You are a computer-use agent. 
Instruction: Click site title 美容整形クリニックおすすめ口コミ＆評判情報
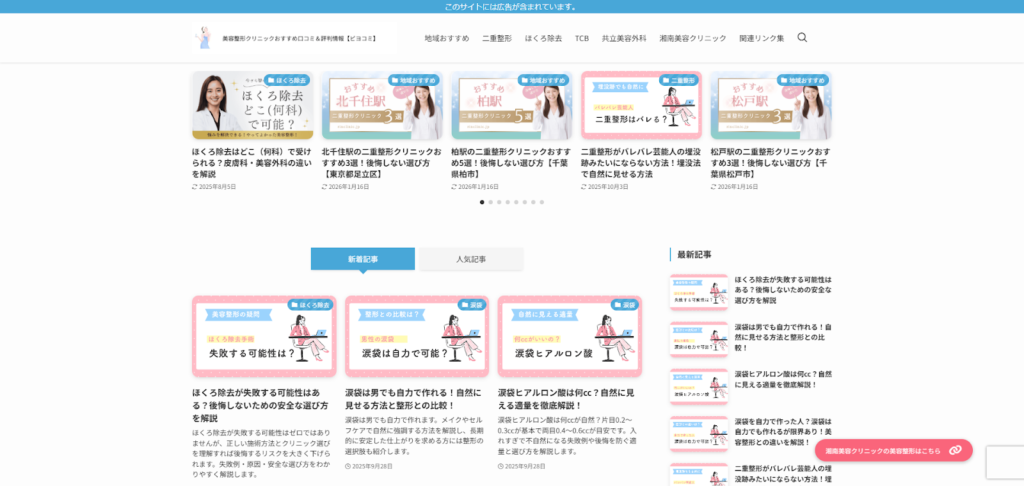(x=299, y=39)
